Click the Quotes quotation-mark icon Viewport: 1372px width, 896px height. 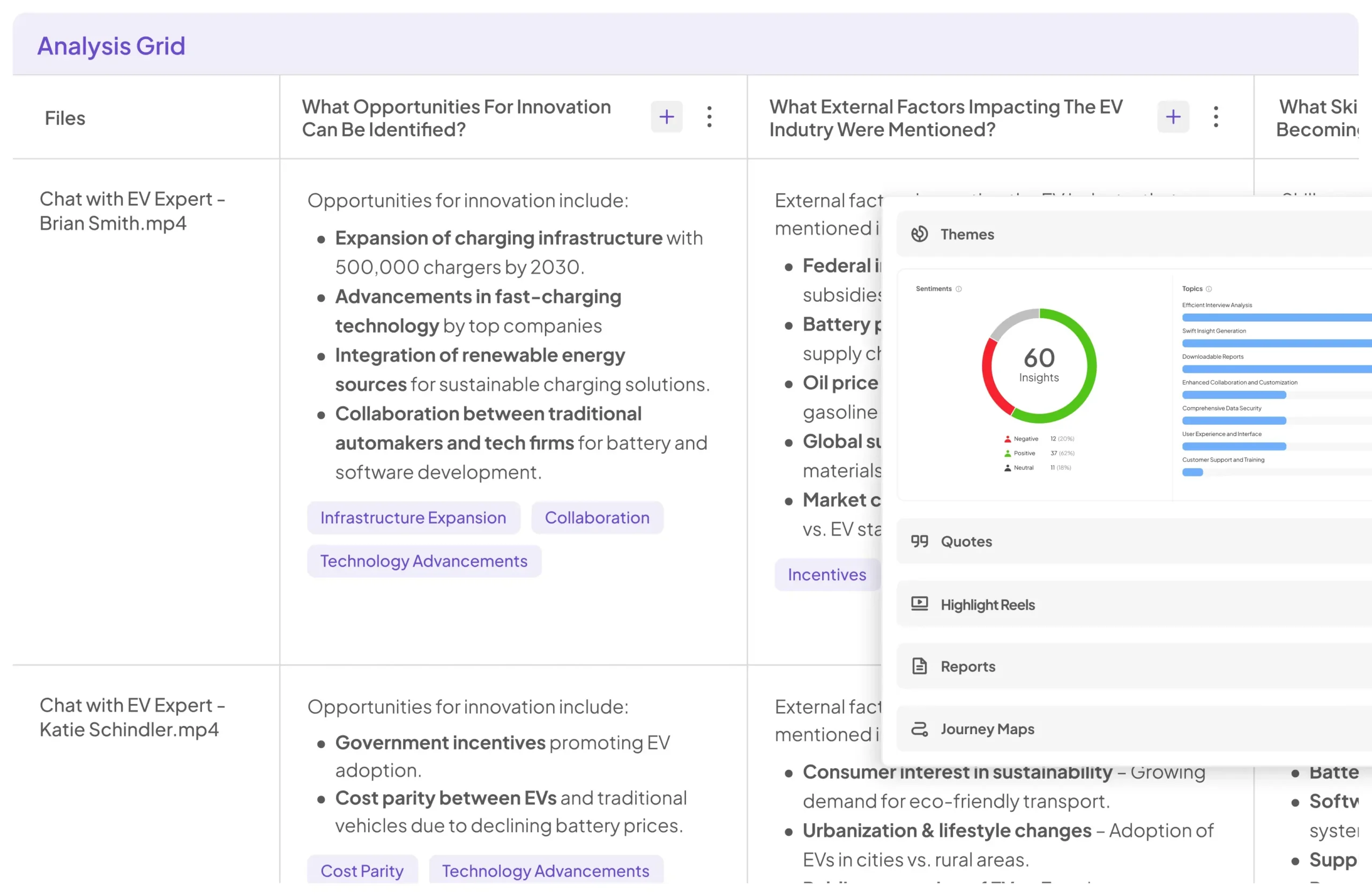920,541
